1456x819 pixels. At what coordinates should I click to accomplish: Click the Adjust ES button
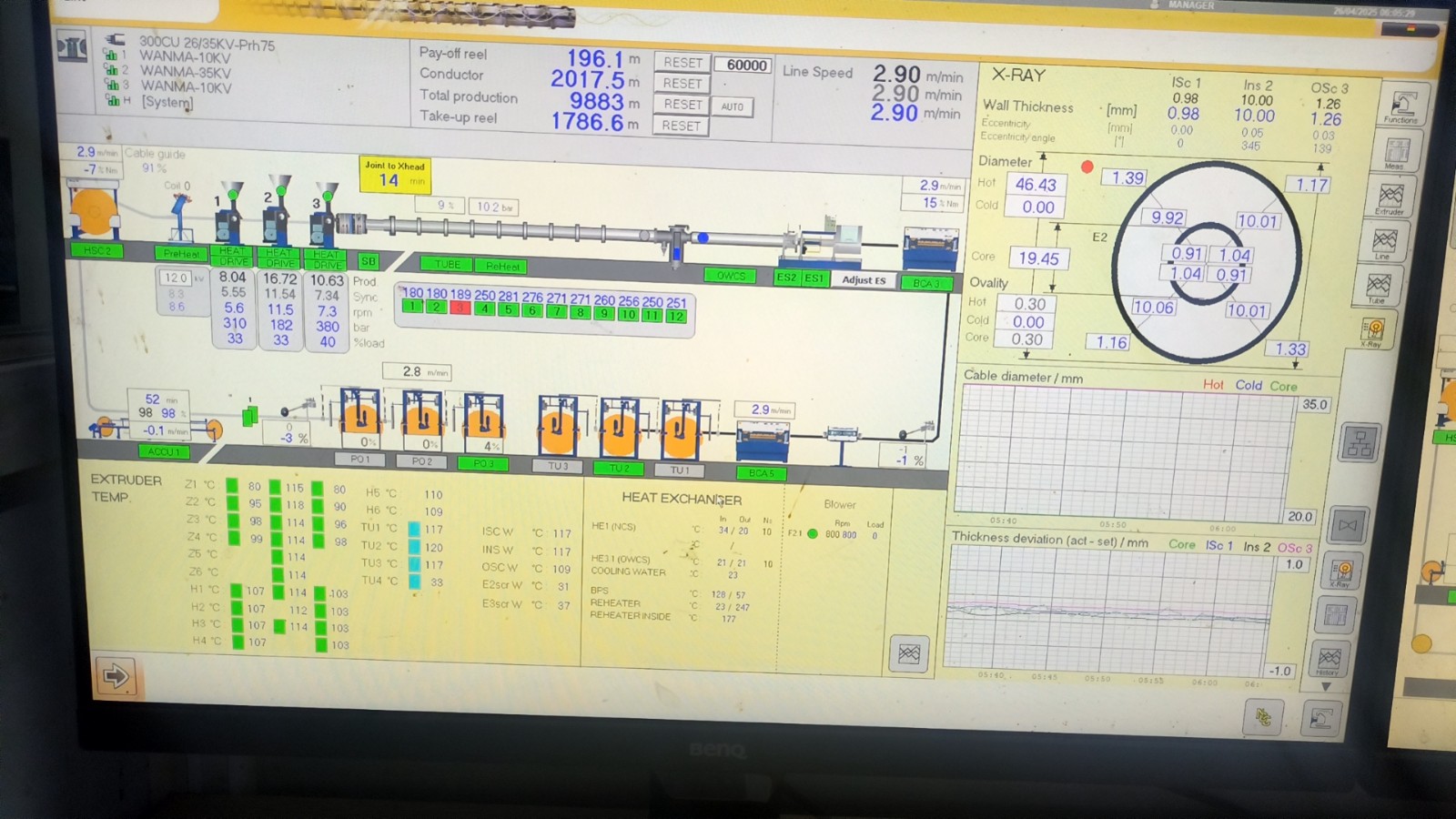863,280
